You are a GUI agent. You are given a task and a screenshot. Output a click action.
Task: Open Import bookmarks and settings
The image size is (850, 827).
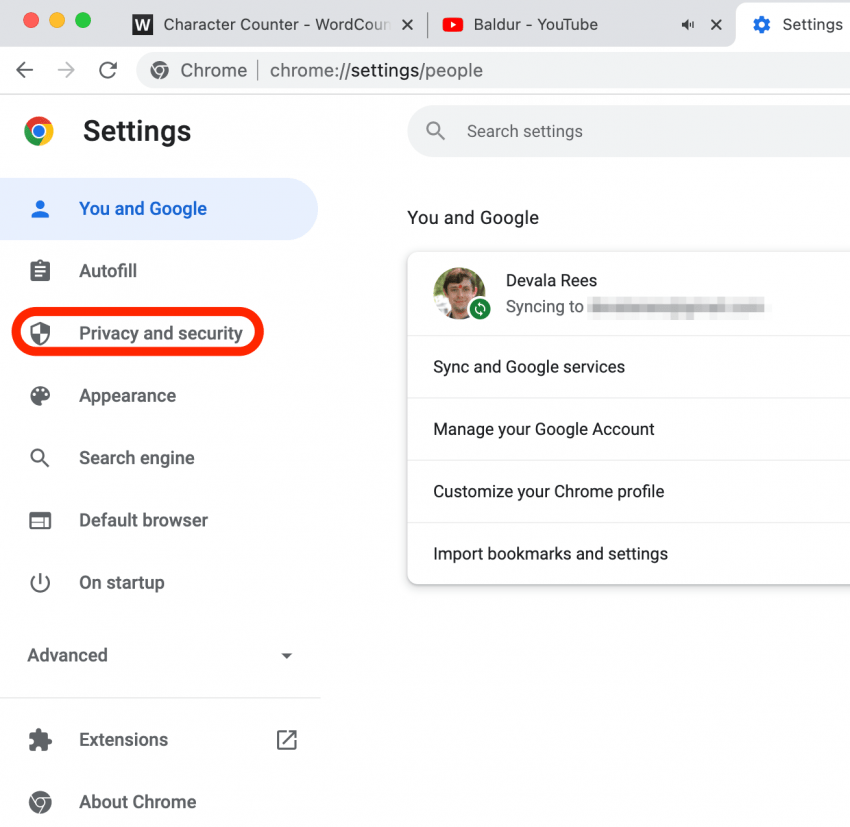[x=629, y=554]
